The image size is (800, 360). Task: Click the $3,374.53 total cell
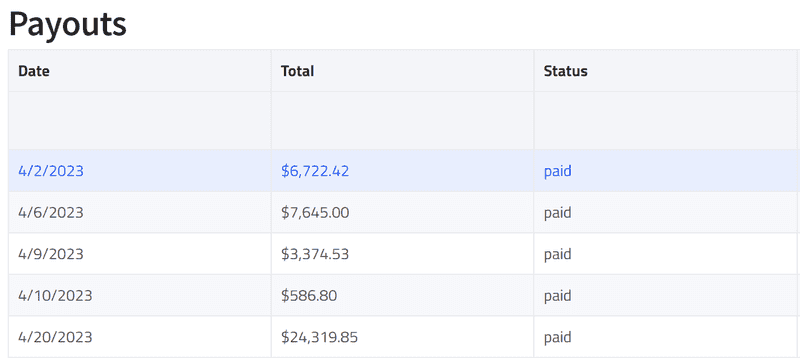pos(402,254)
